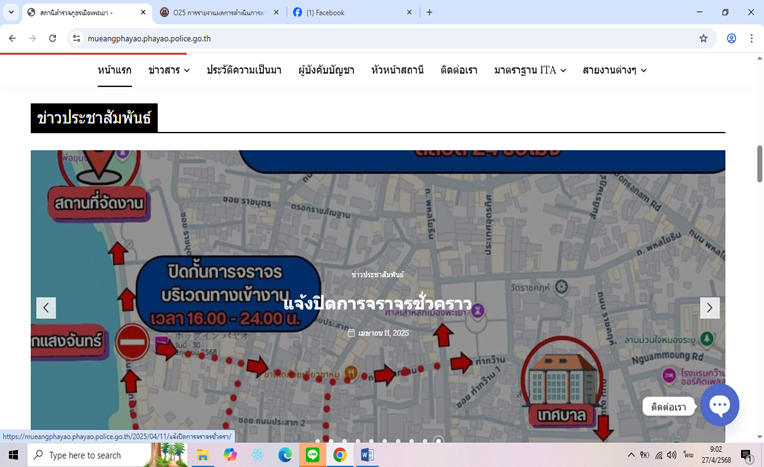
Task: Expand the สายงานต่างๆ dropdown menu
Action: [x=614, y=70]
